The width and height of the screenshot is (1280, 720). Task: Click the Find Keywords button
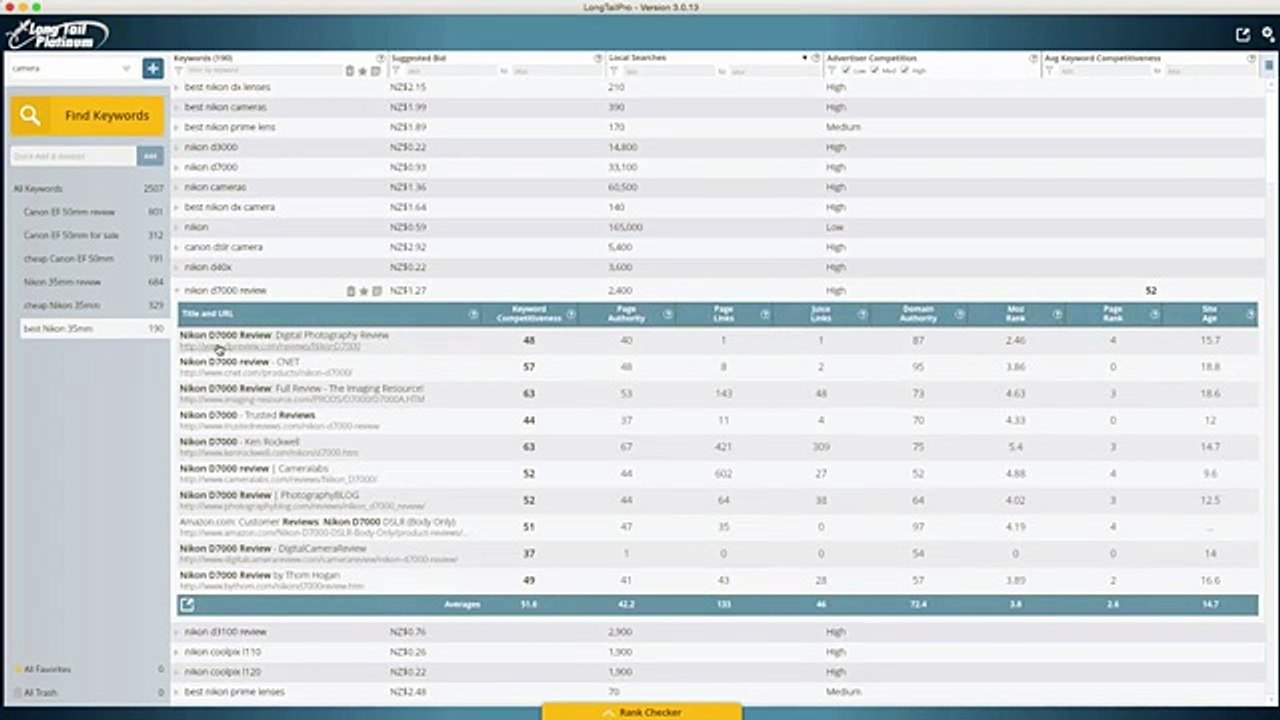coord(87,116)
